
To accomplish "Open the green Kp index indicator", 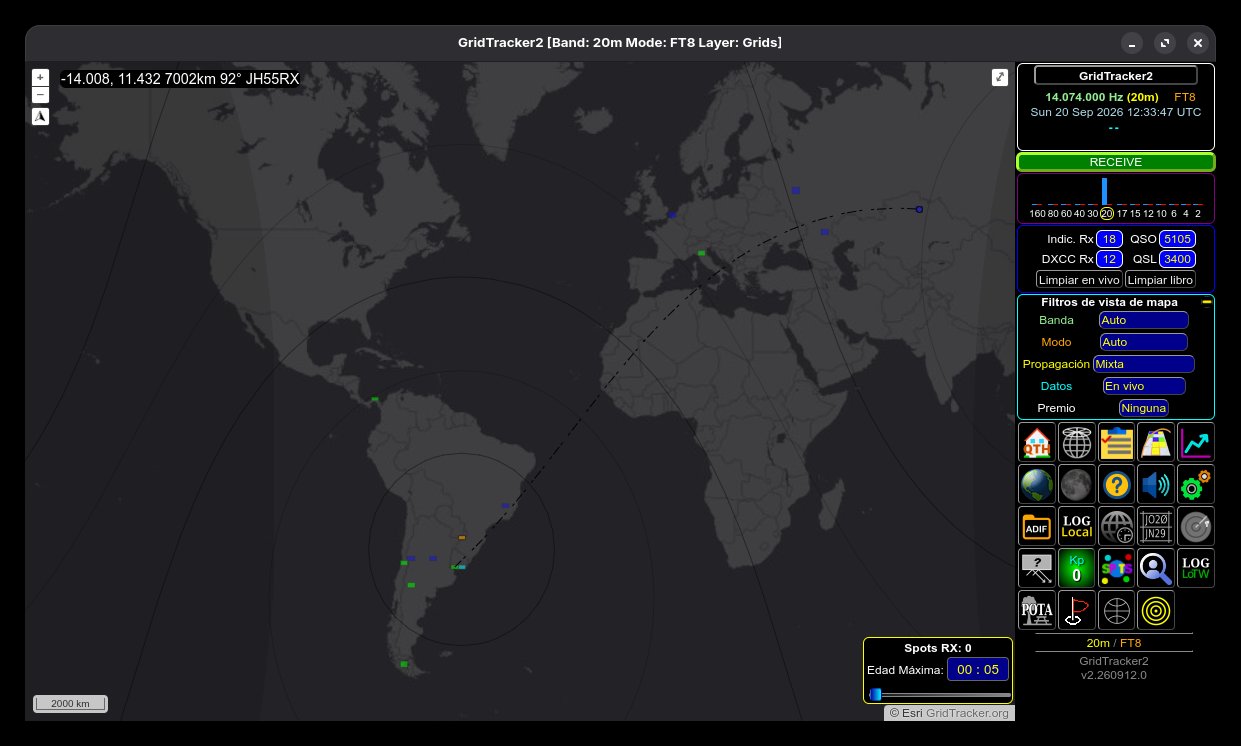I will point(1077,568).
